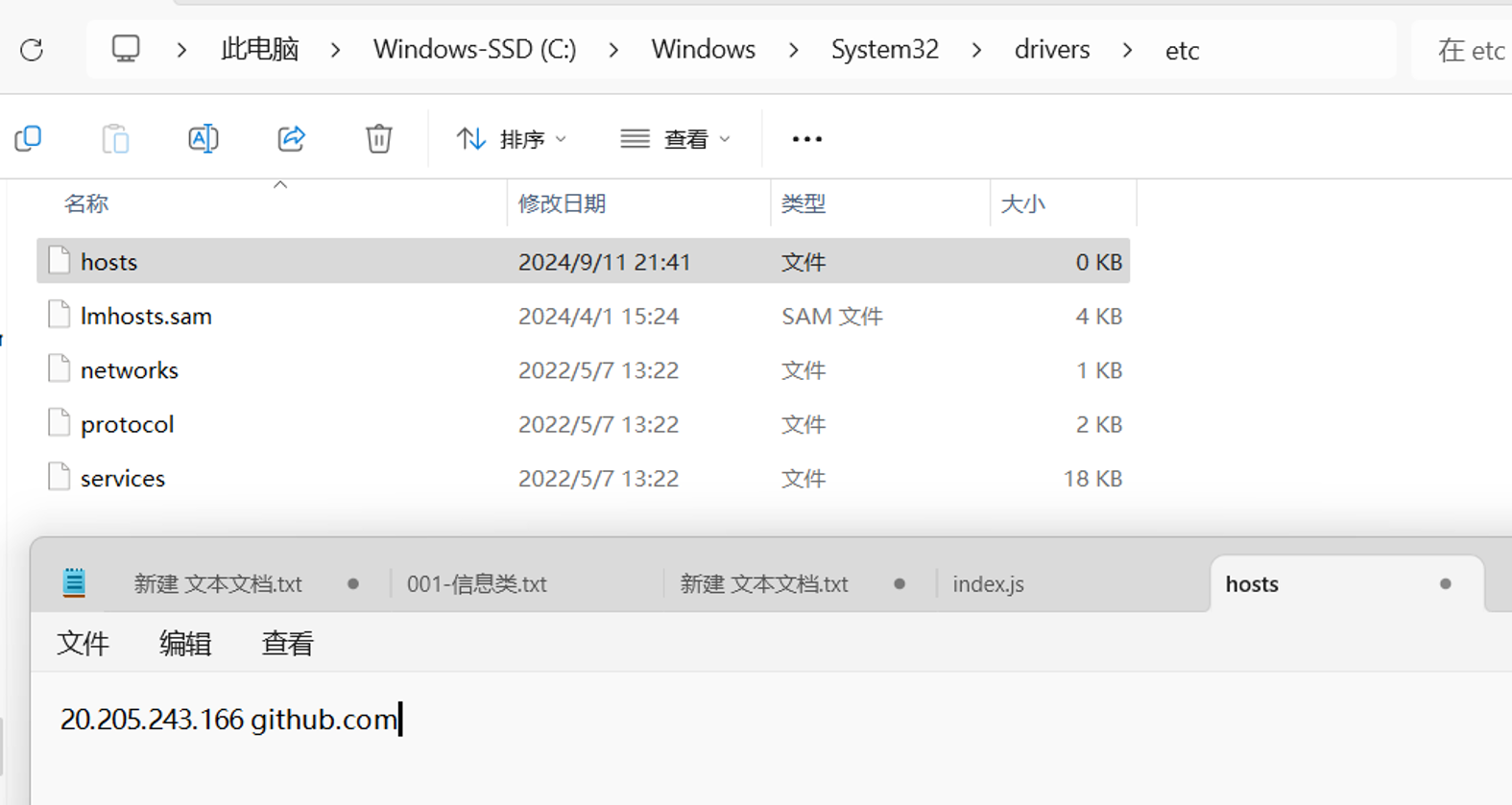
Task: Expand the chevron after drivers in path
Action: click(x=1127, y=50)
